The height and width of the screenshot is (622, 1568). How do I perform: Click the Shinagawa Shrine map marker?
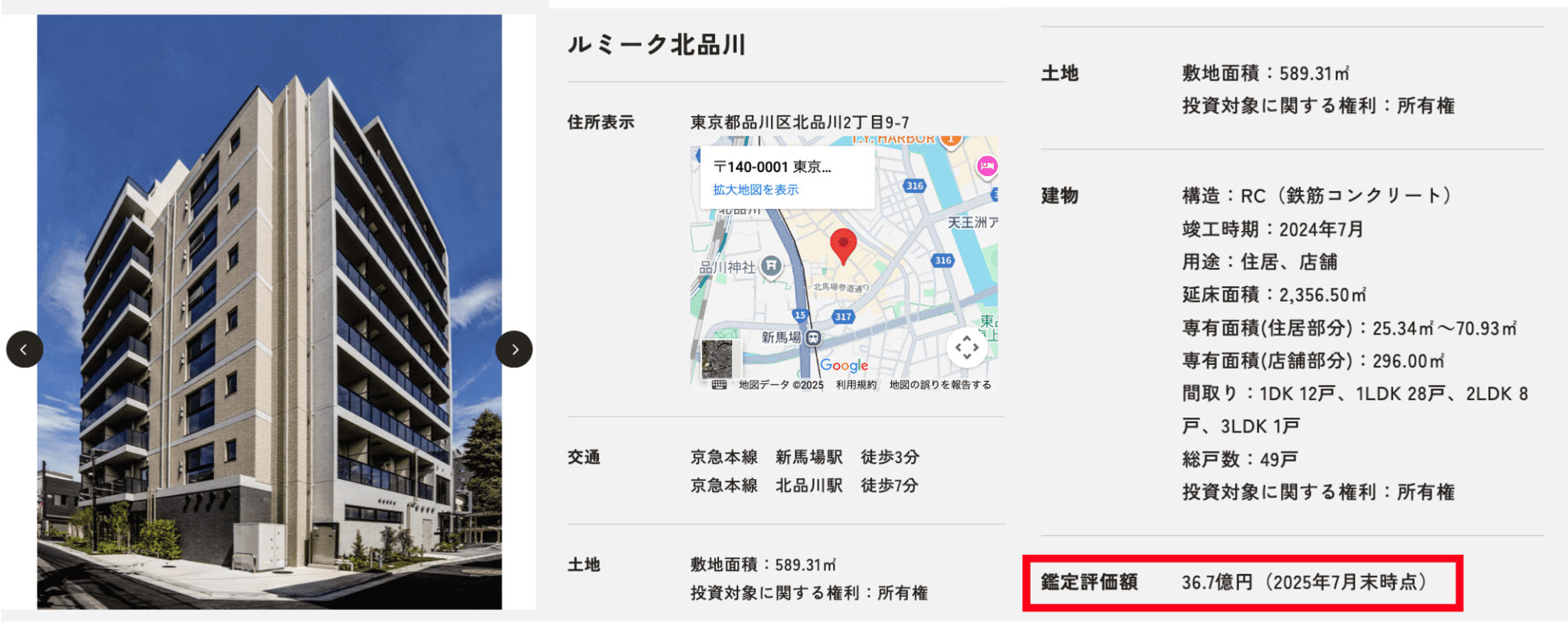pyautogui.click(x=772, y=265)
